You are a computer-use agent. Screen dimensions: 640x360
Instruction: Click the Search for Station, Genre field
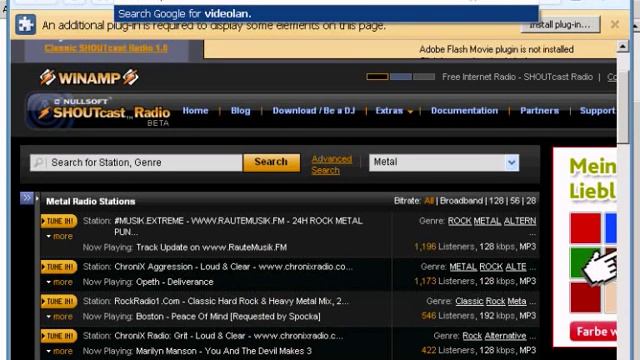tap(136, 162)
